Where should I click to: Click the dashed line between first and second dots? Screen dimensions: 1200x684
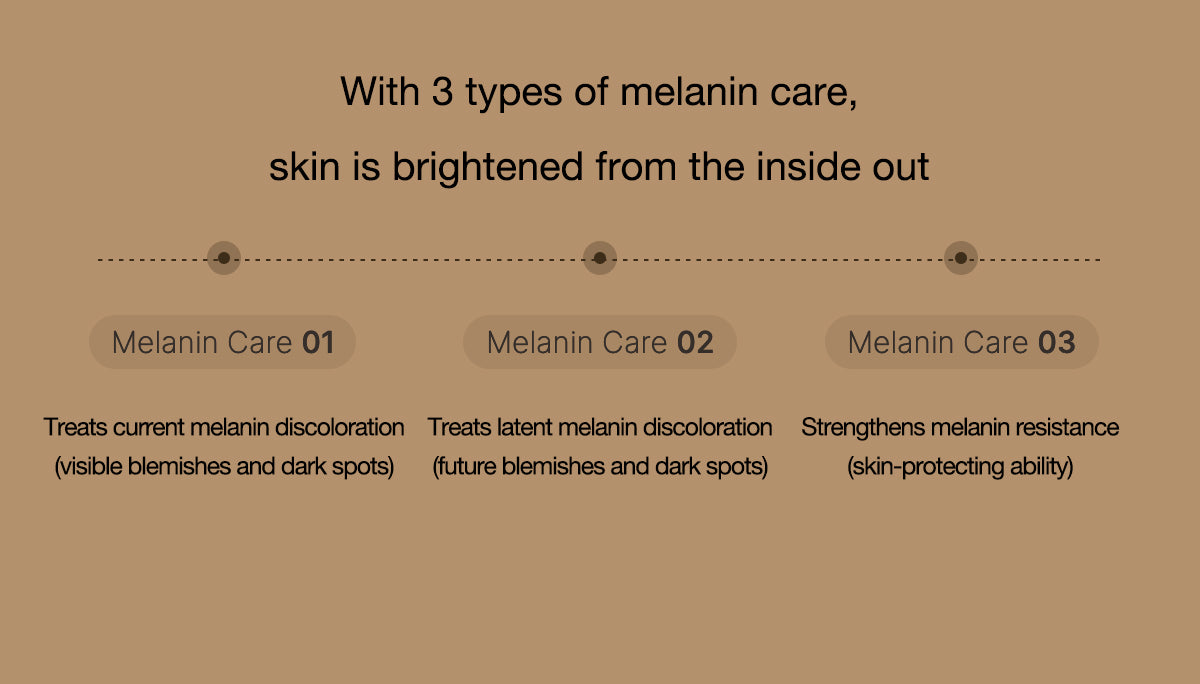click(x=412, y=259)
